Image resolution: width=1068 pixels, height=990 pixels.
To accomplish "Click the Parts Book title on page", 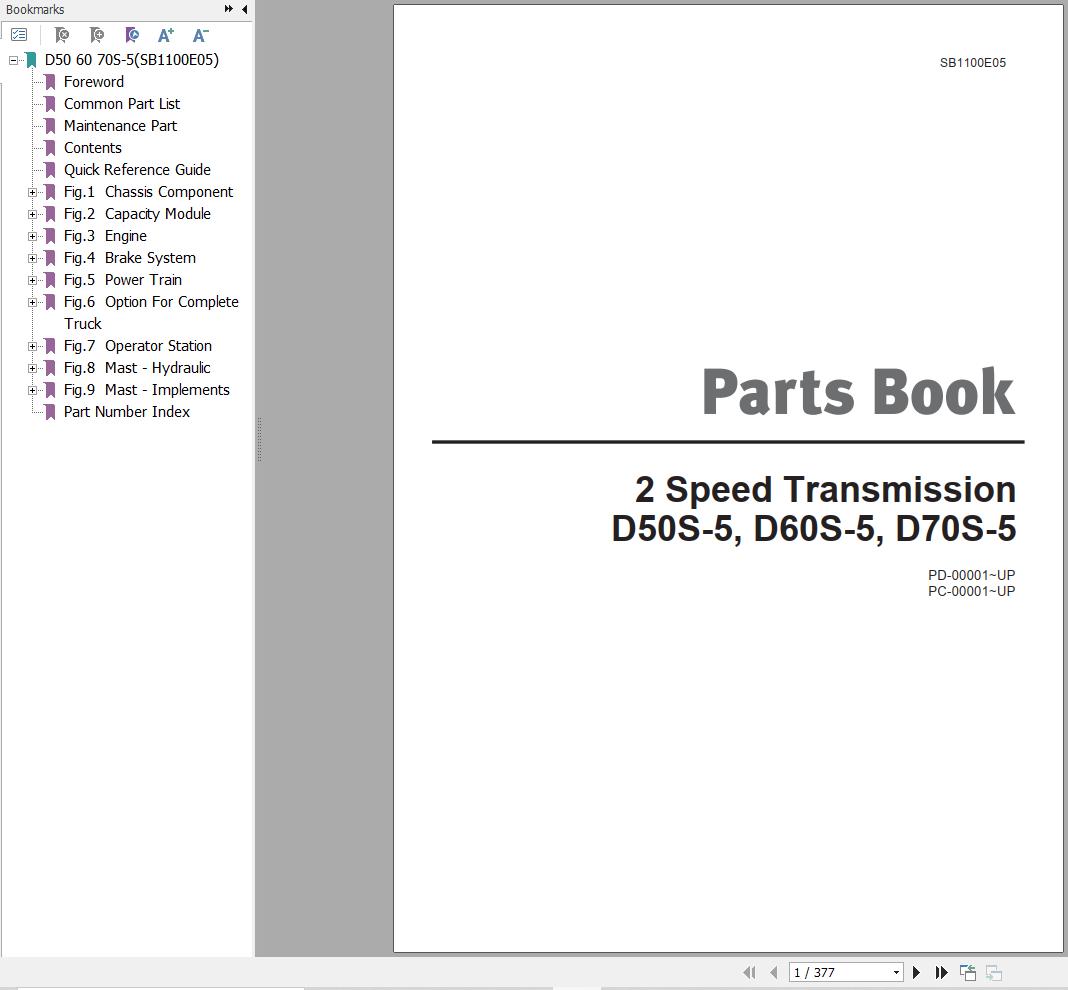I will [858, 392].
